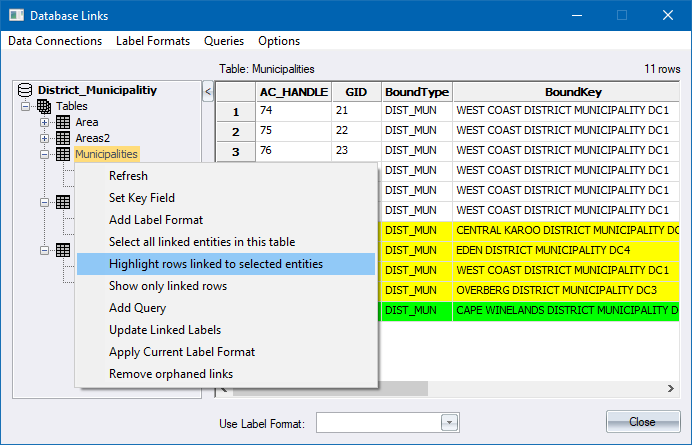Click the Tables group icon
The image size is (692, 445).
[x=44, y=106]
